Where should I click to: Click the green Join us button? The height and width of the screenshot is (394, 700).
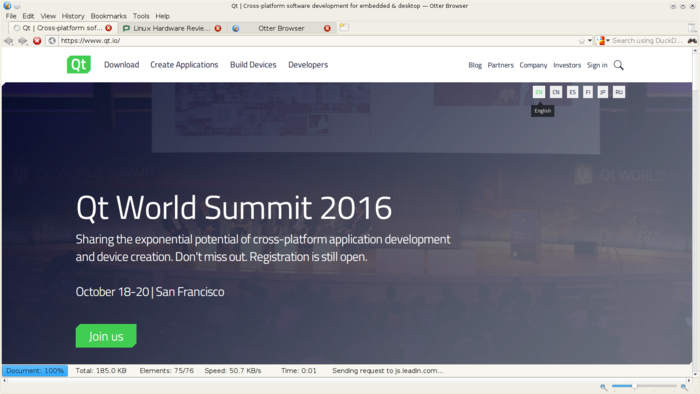pos(106,336)
